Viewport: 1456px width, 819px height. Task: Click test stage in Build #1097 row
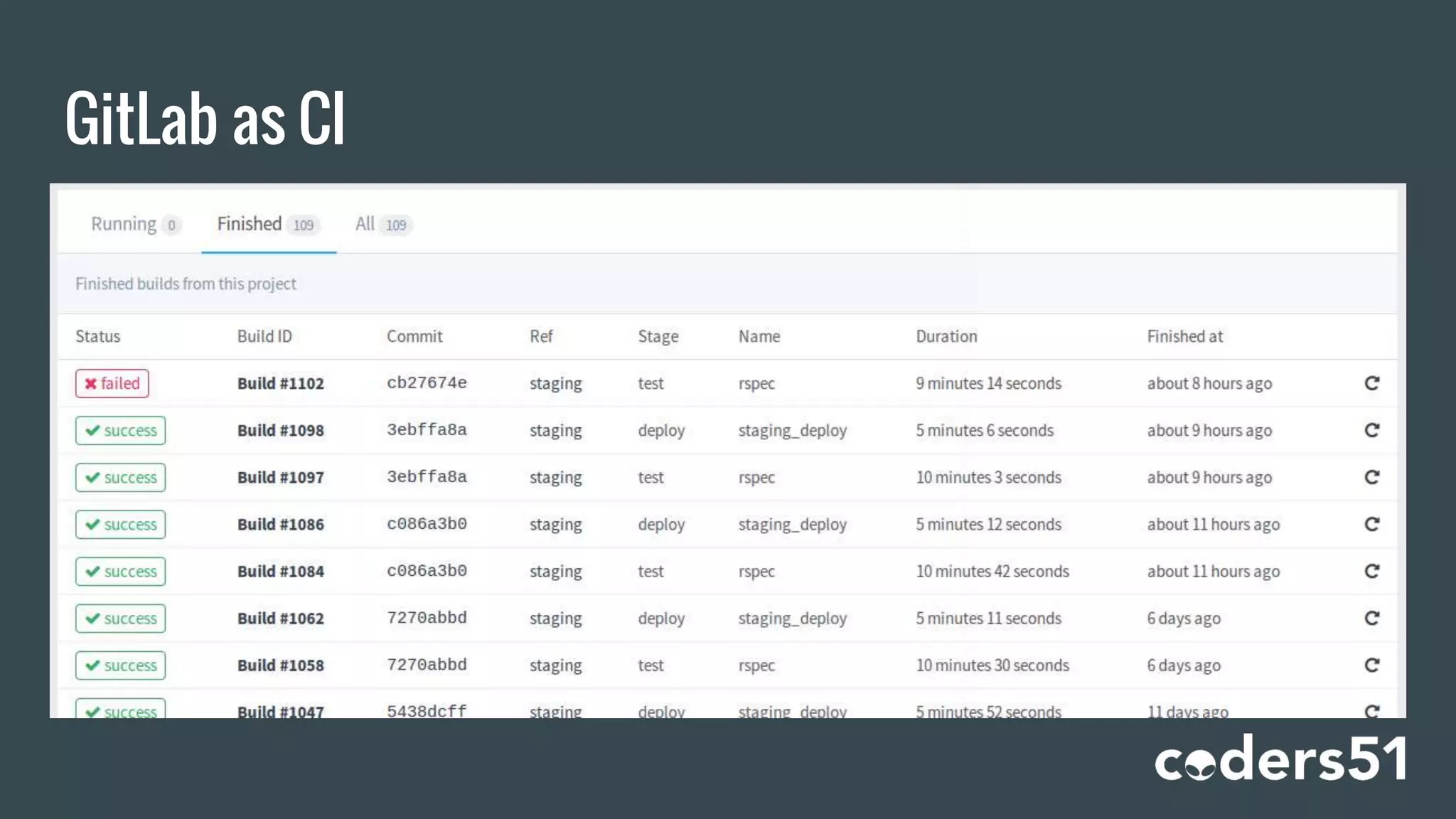coord(651,477)
